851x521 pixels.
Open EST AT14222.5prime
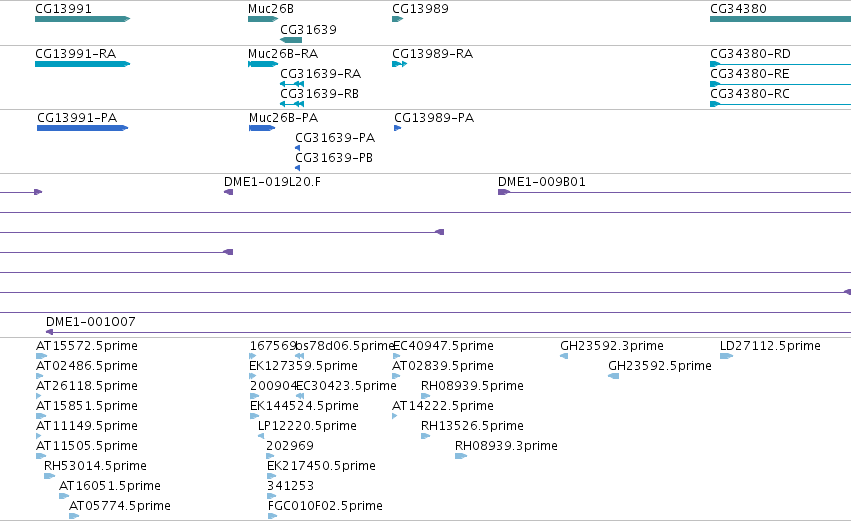tap(443, 406)
